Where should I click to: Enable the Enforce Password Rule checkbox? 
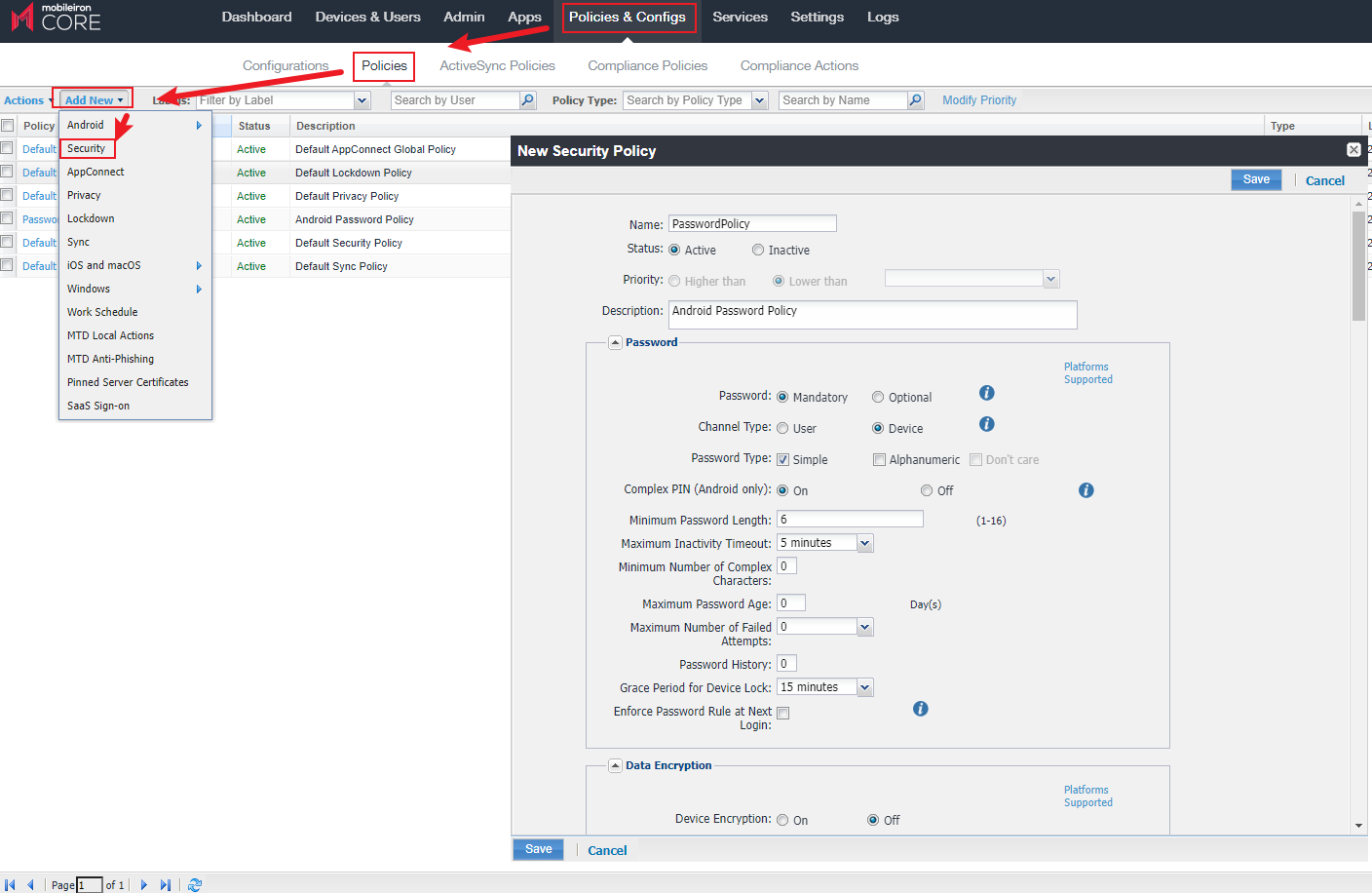tap(783, 714)
